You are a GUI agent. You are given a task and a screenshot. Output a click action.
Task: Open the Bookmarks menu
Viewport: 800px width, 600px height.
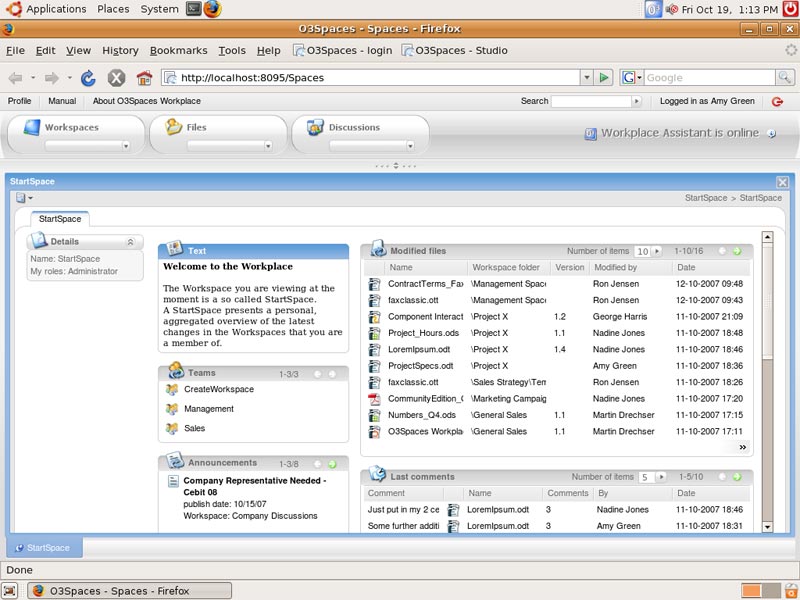tap(179, 51)
